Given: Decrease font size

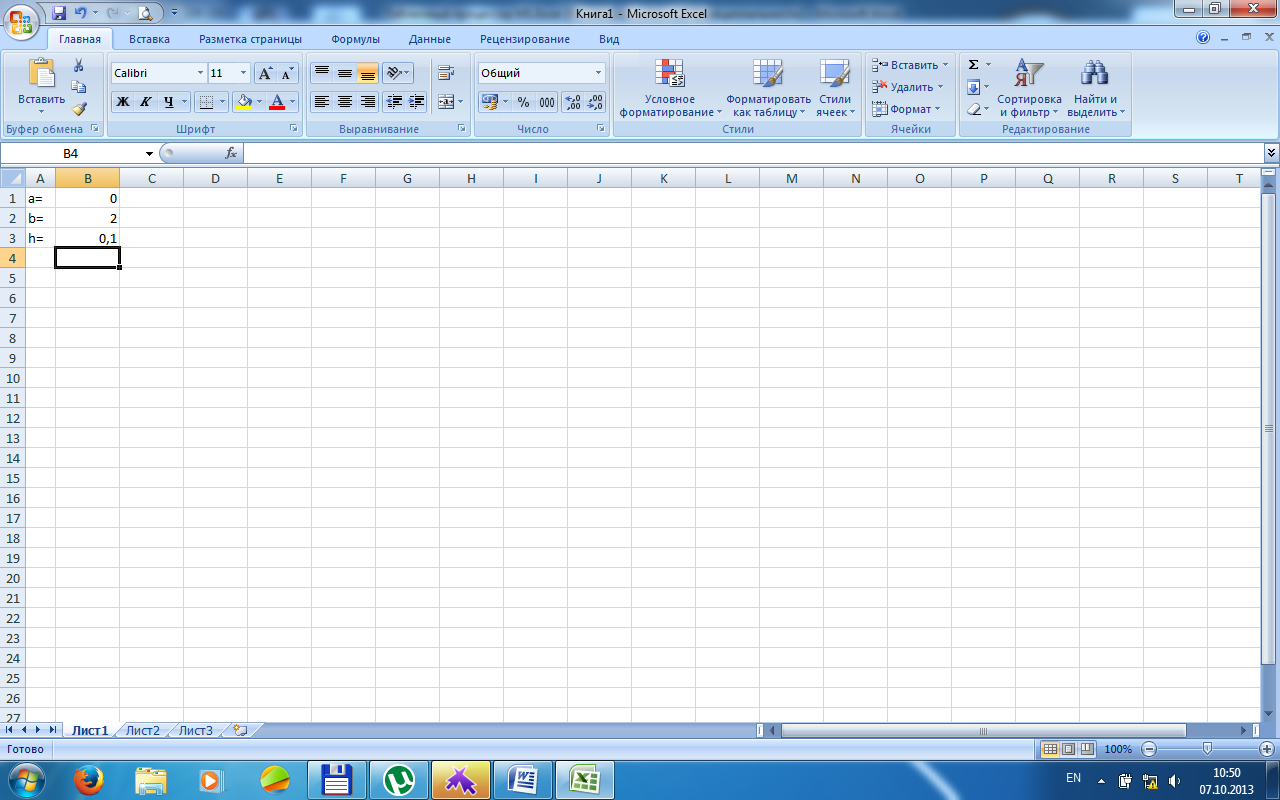Looking at the screenshot, I should (288, 73).
